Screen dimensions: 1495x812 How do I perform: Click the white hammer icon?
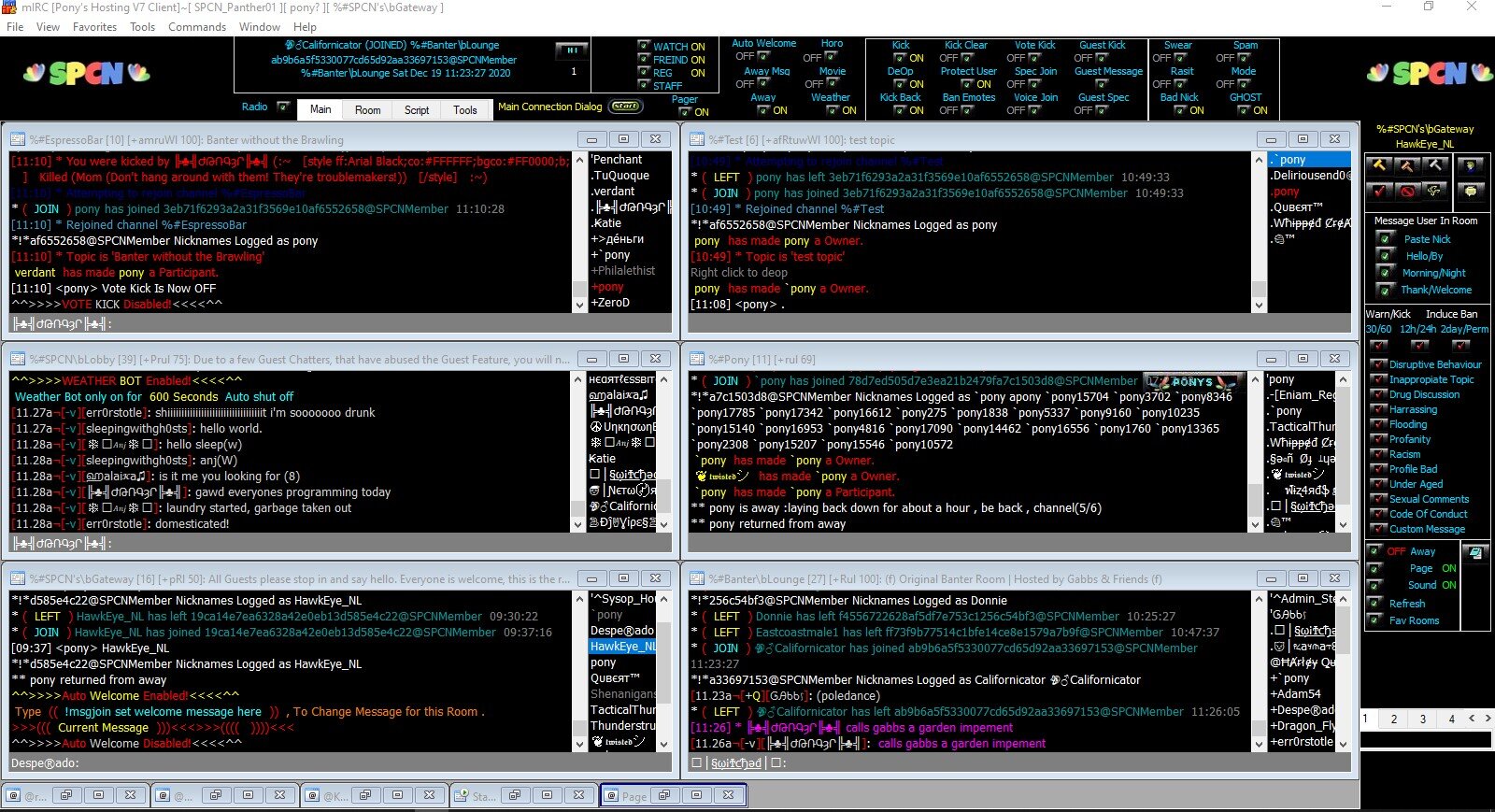1435,165
